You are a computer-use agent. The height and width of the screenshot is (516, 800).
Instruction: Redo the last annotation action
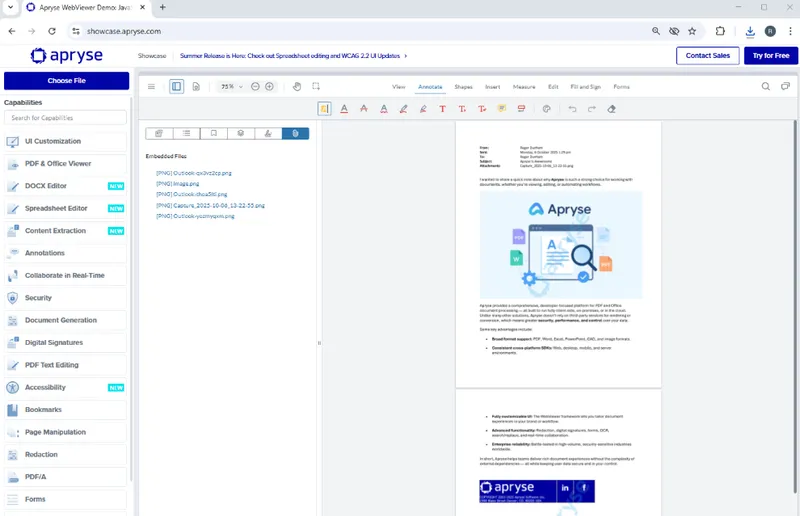point(592,109)
